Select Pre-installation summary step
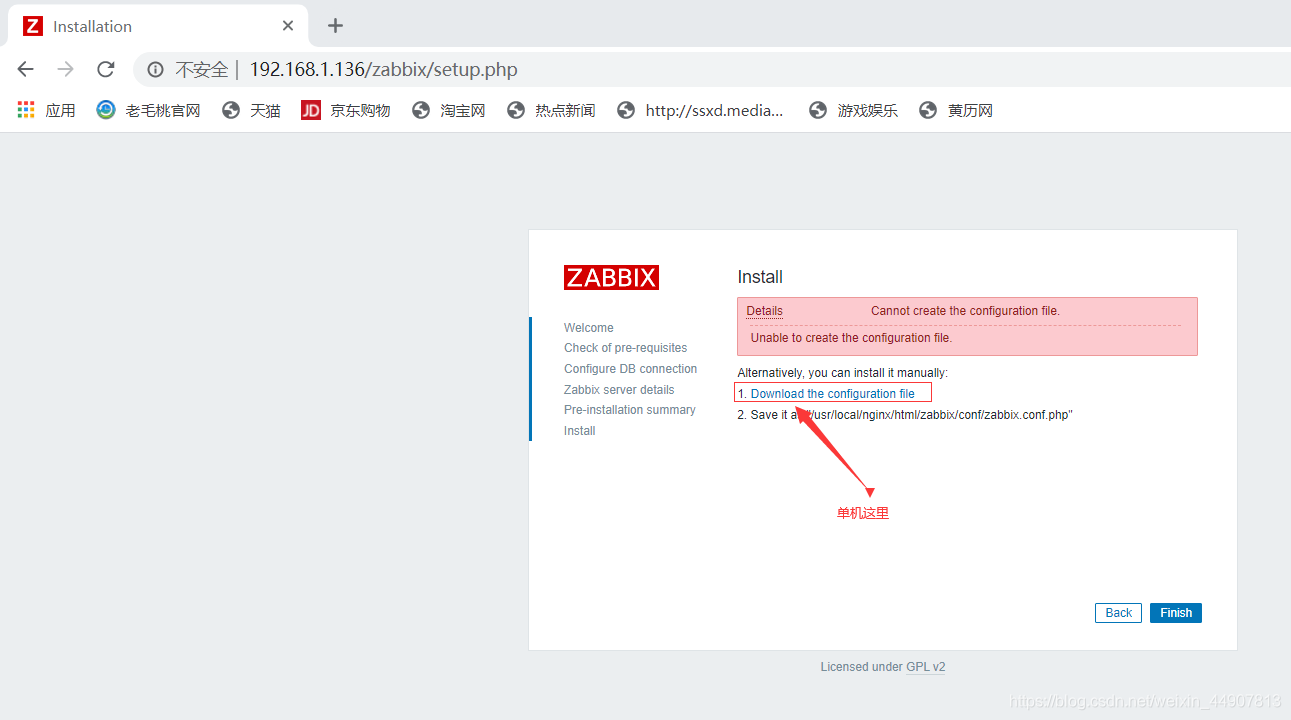Screen dimensions: 1291x720 pos(630,410)
